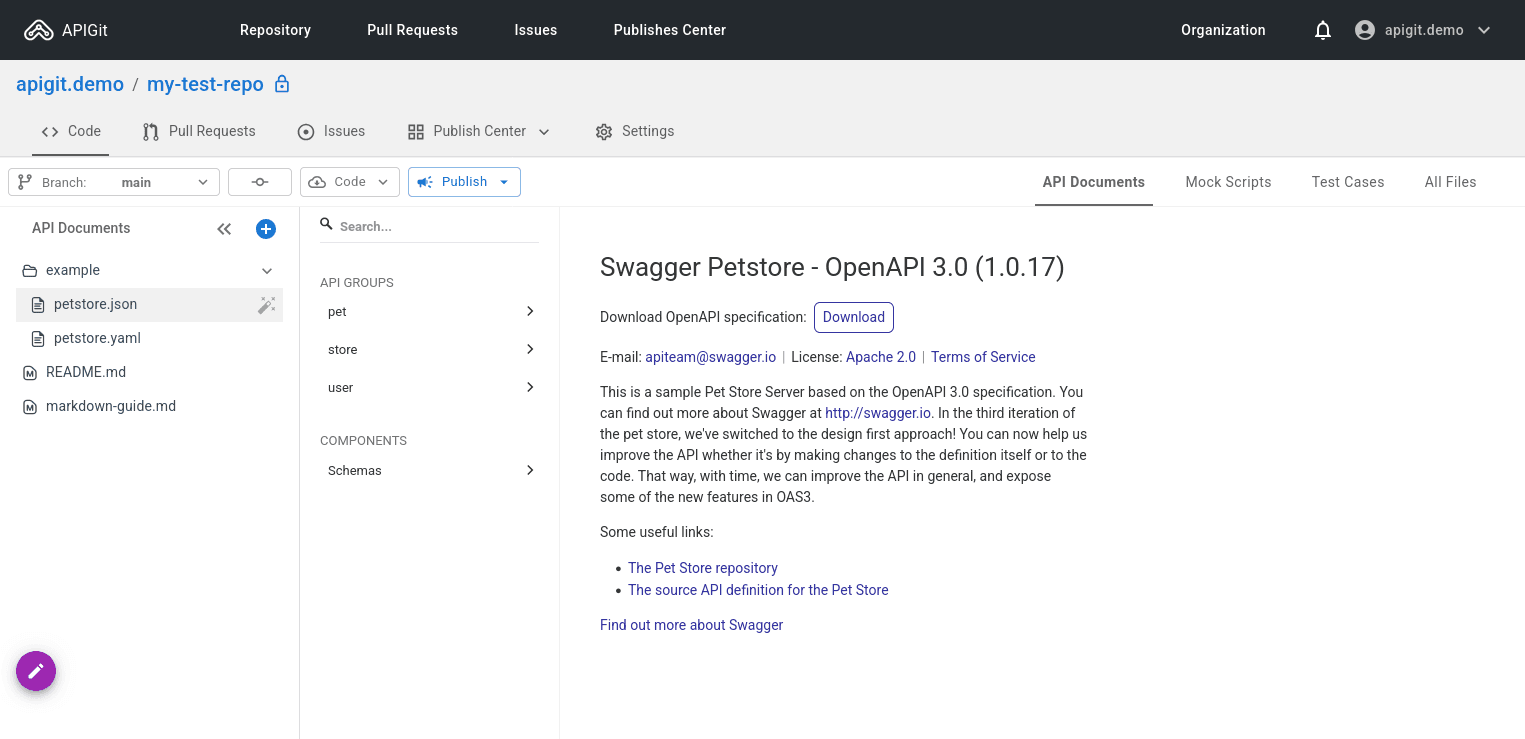The width and height of the screenshot is (1525, 739).
Task: Expand the Schemas component
Action: click(x=432, y=471)
